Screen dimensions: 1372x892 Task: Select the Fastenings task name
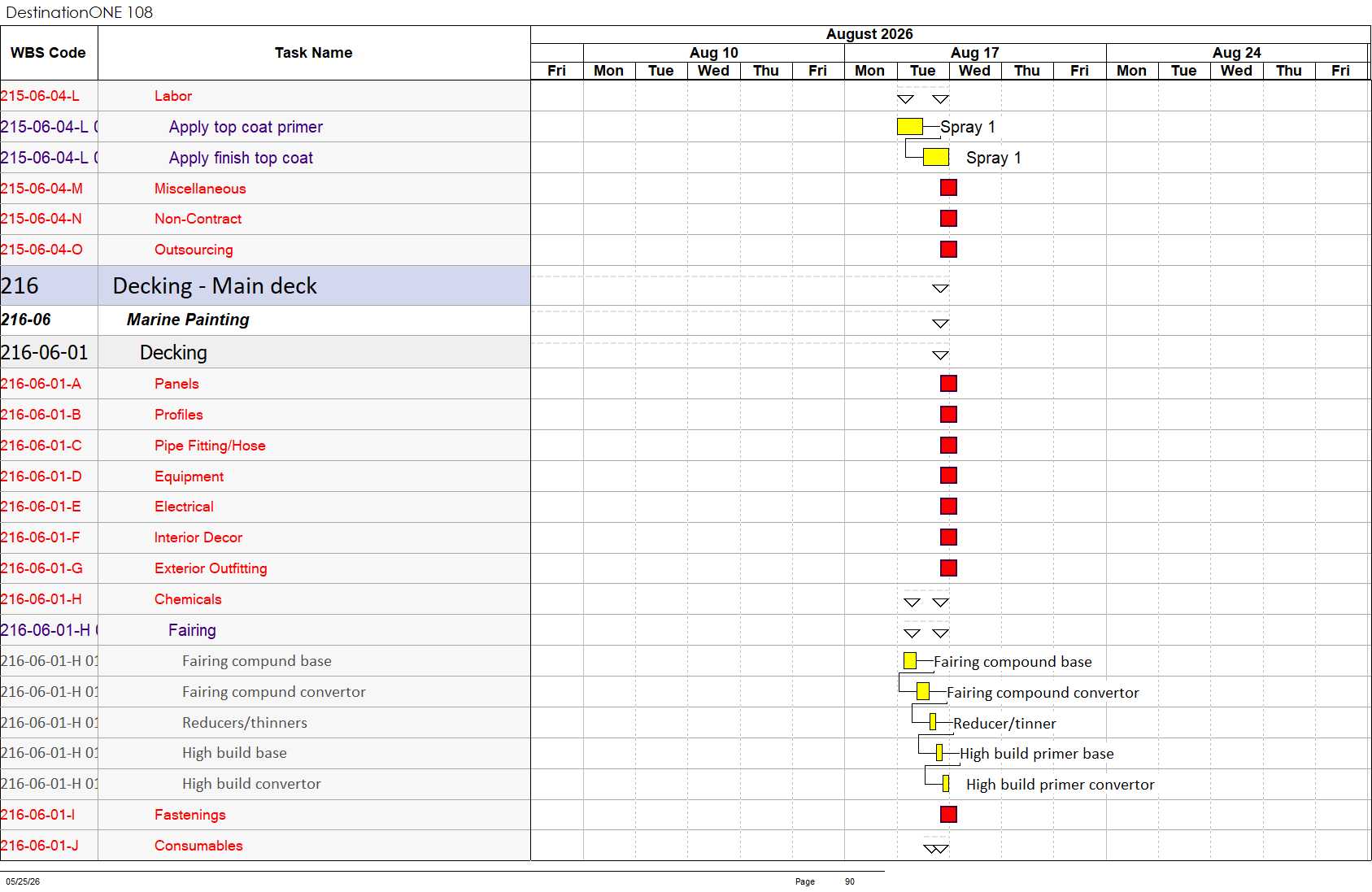[190, 815]
